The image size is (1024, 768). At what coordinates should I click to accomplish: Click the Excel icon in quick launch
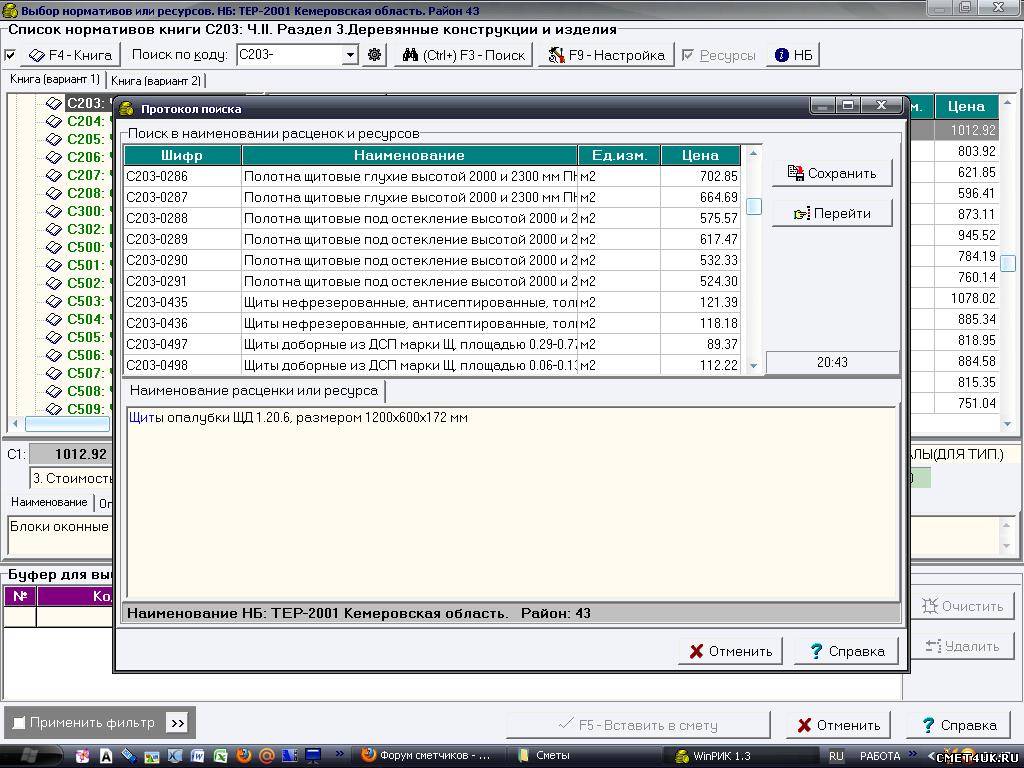pos(220,756)
